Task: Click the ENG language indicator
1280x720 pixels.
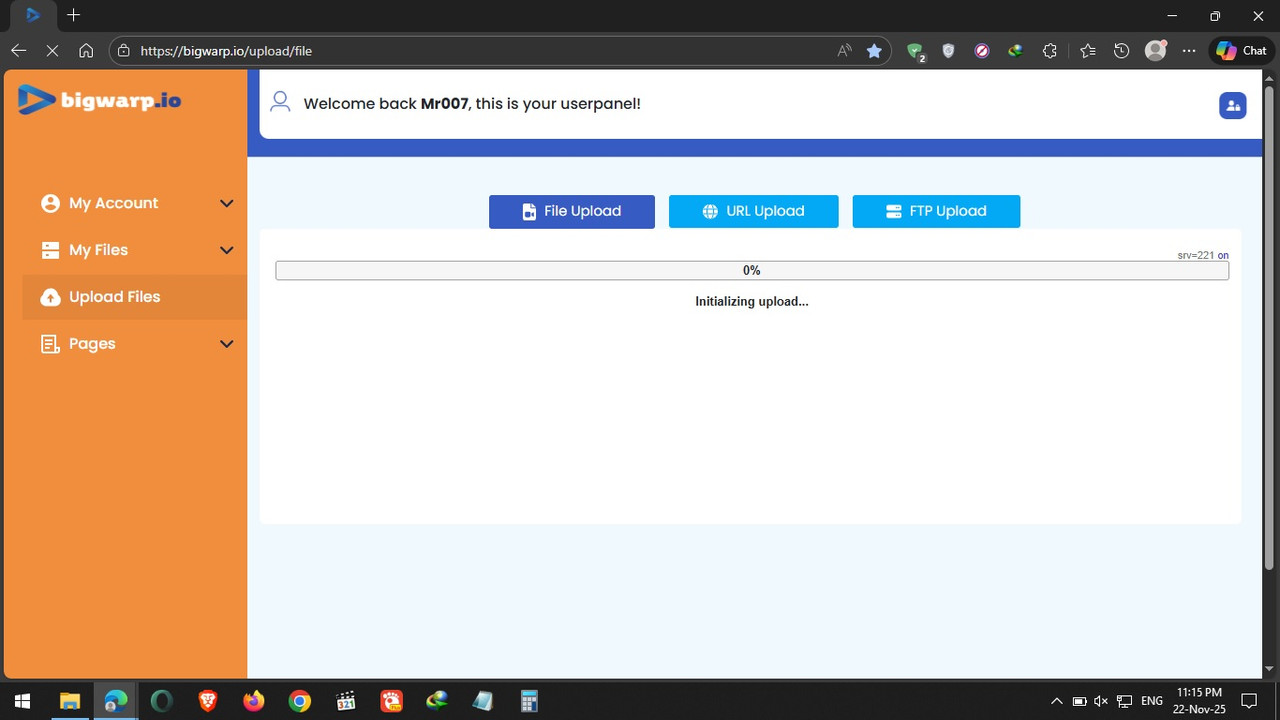Action: click(1152, 701)
